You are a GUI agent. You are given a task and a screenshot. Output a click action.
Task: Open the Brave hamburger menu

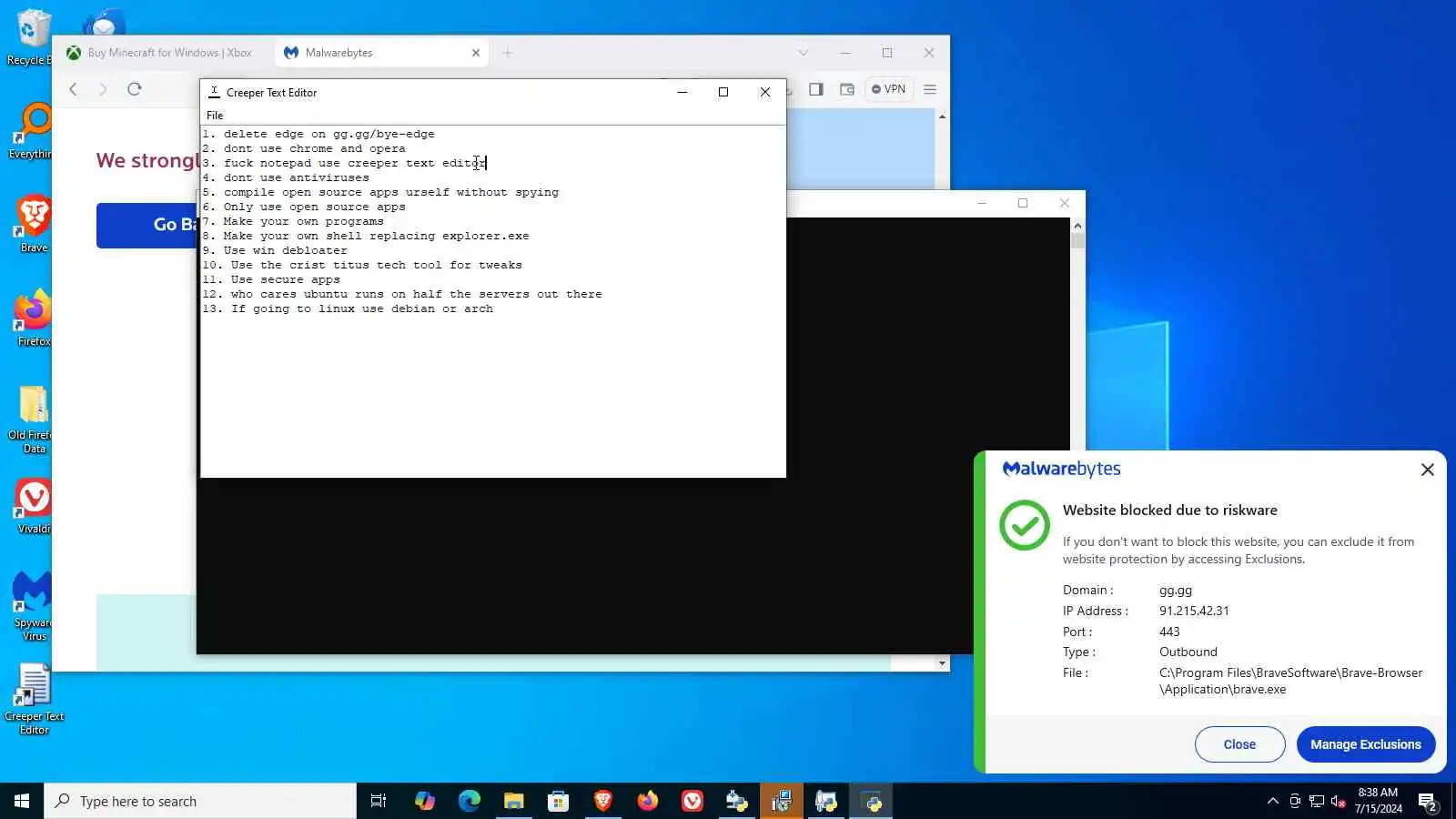pyautogui.click(x=930, y=89)
